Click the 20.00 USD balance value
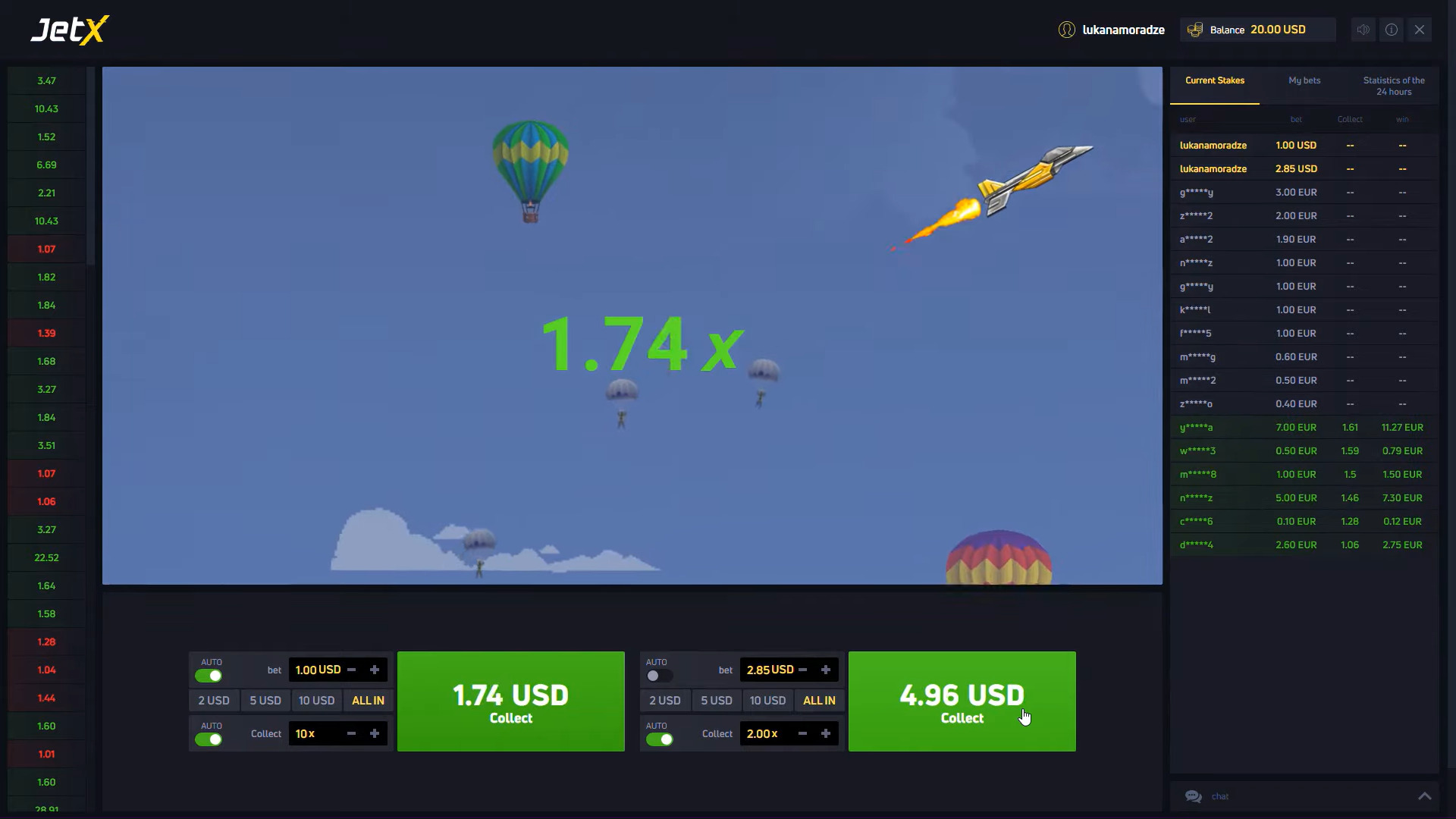1456x819 pixels. tap(1278, 30)
